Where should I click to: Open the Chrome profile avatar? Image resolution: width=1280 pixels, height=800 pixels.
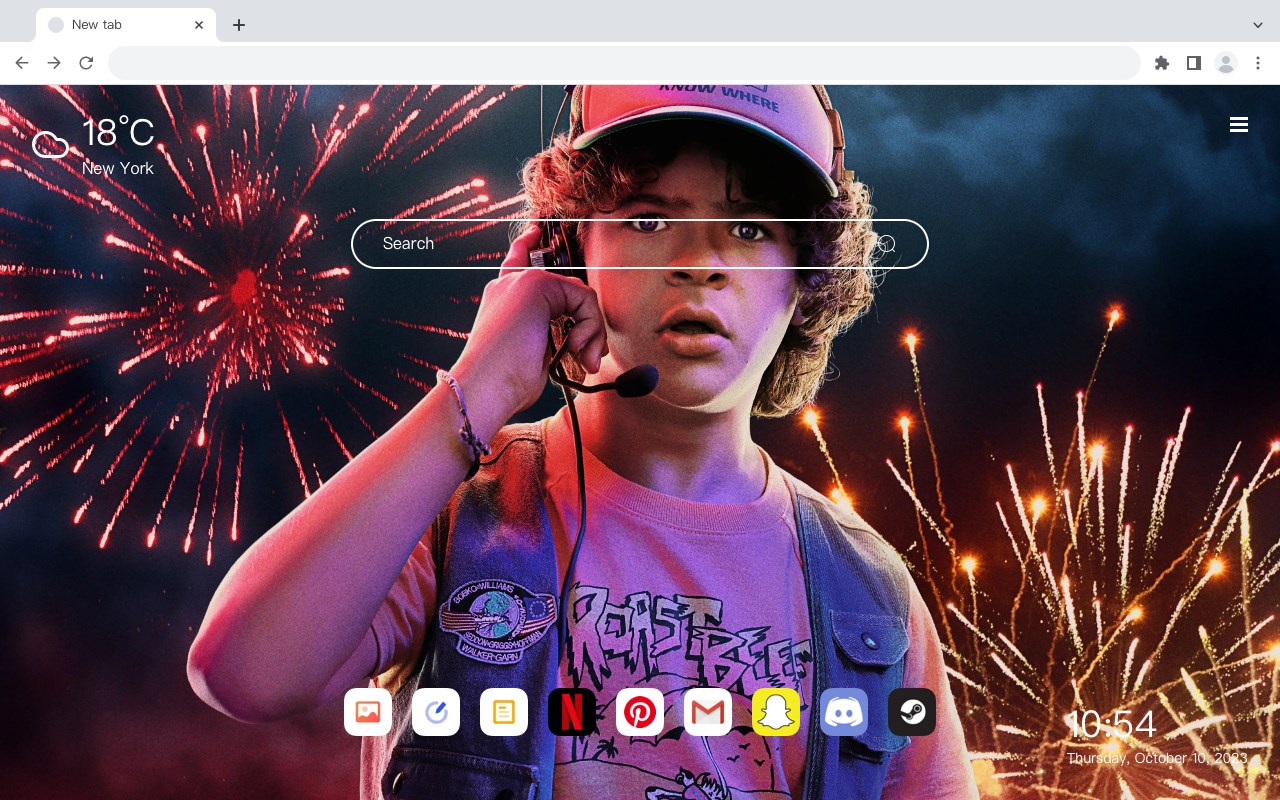point(1226,63)
